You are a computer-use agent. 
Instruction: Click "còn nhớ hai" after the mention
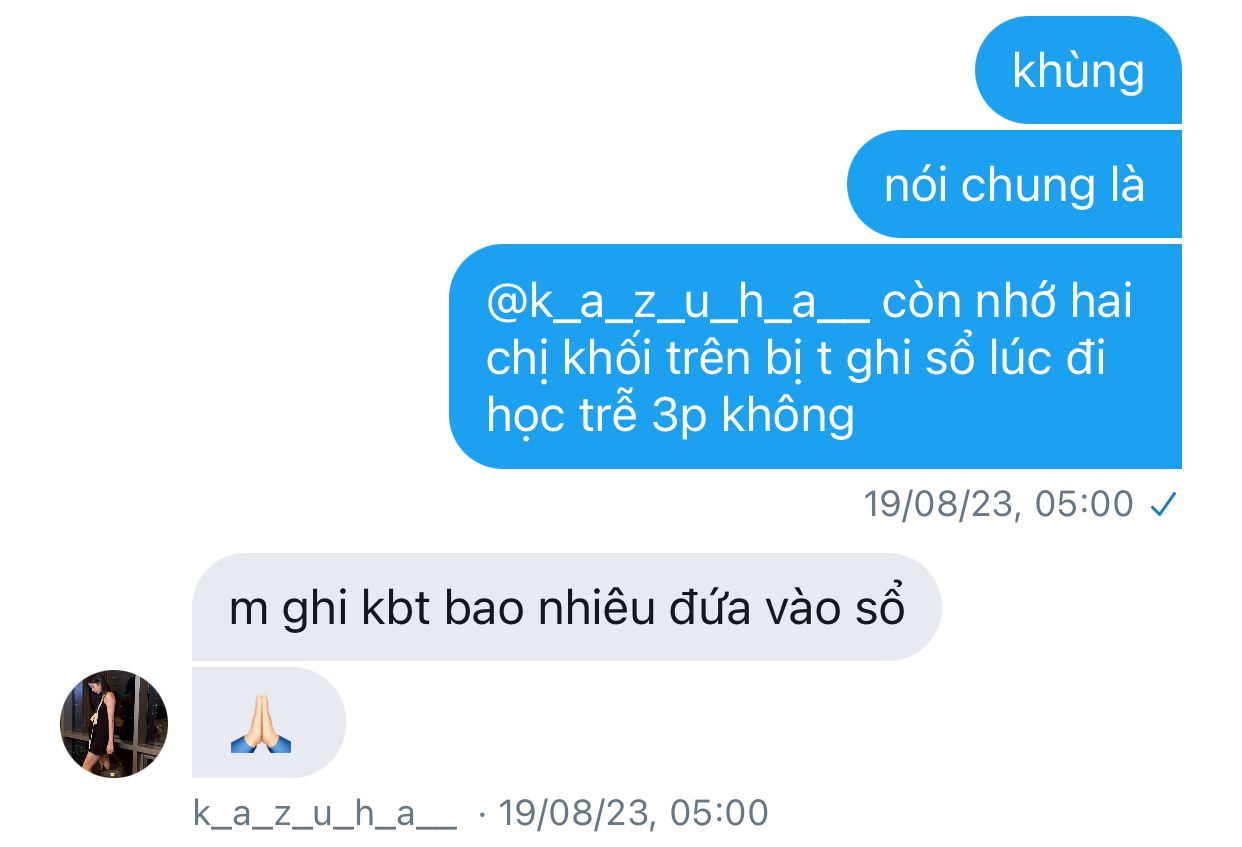click(x=1008, y=302)
